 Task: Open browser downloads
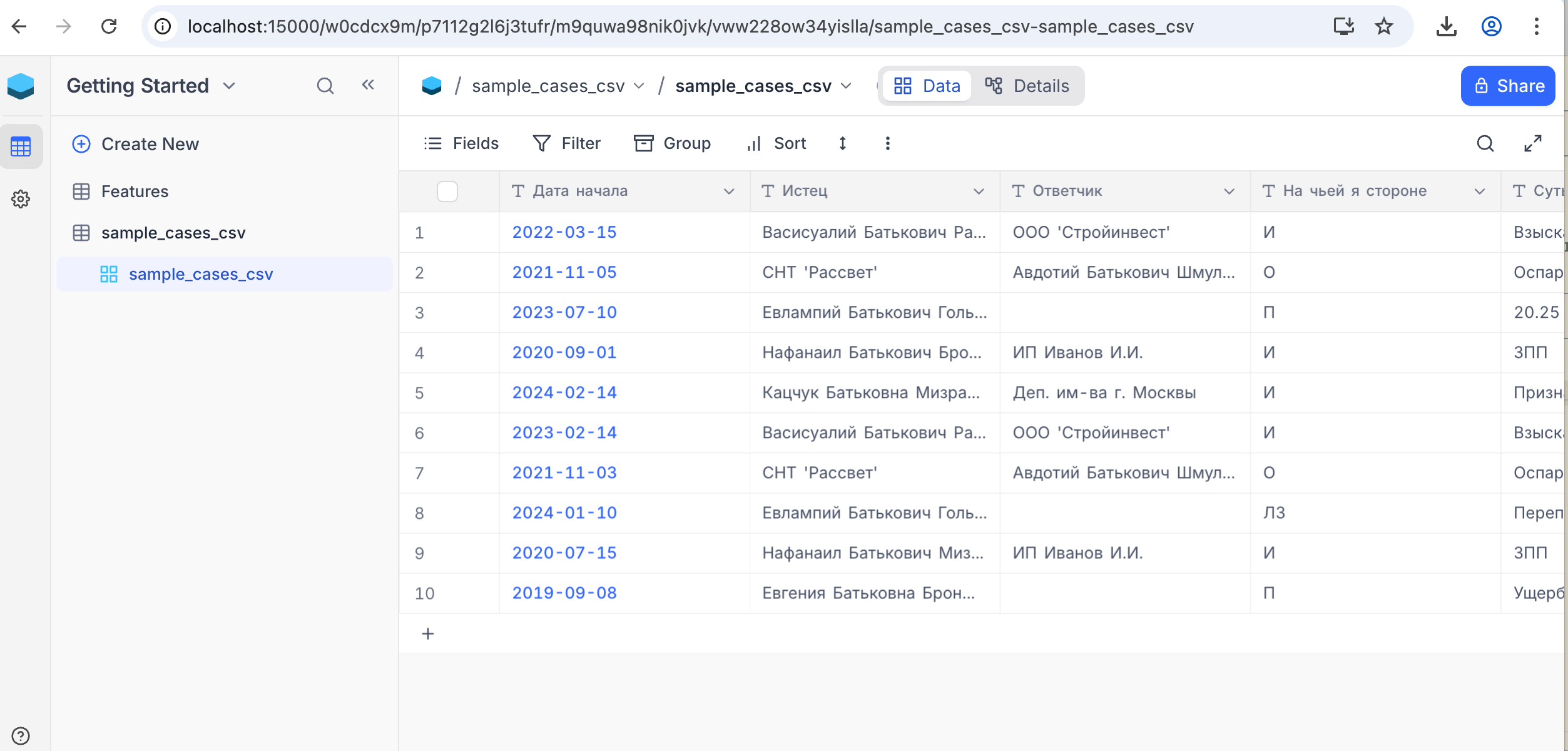(x=1446, y=26)
